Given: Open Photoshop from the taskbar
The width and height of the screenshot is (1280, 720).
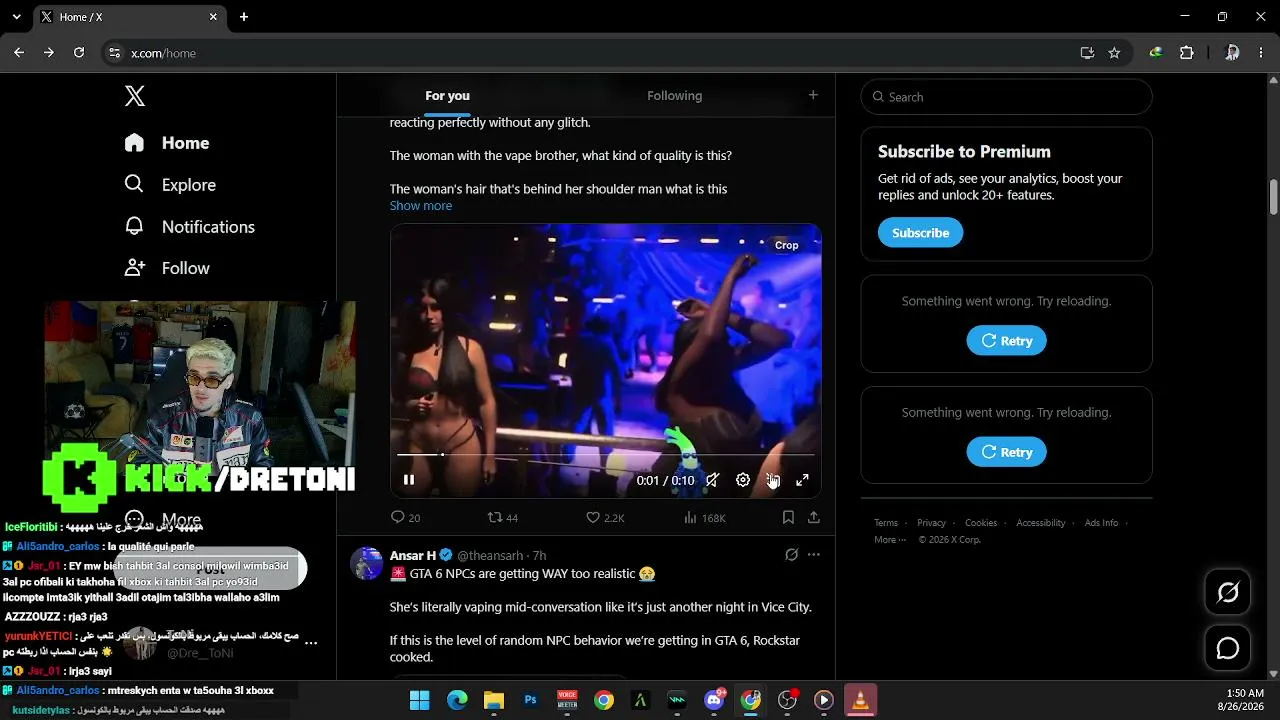Looking at the screenshot, I should pos(531,700).
